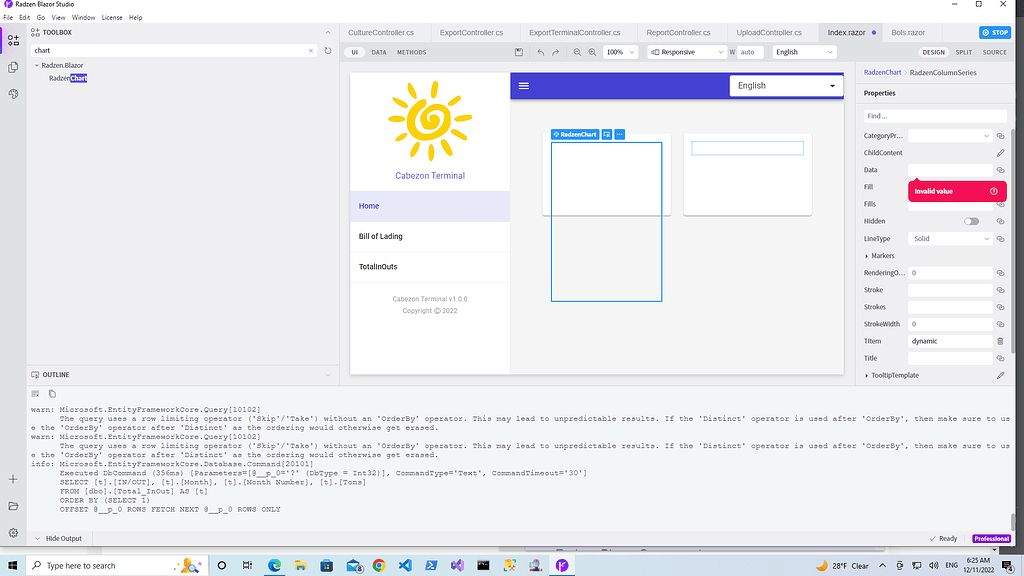Click the Find field in Properties

point(933,115)
